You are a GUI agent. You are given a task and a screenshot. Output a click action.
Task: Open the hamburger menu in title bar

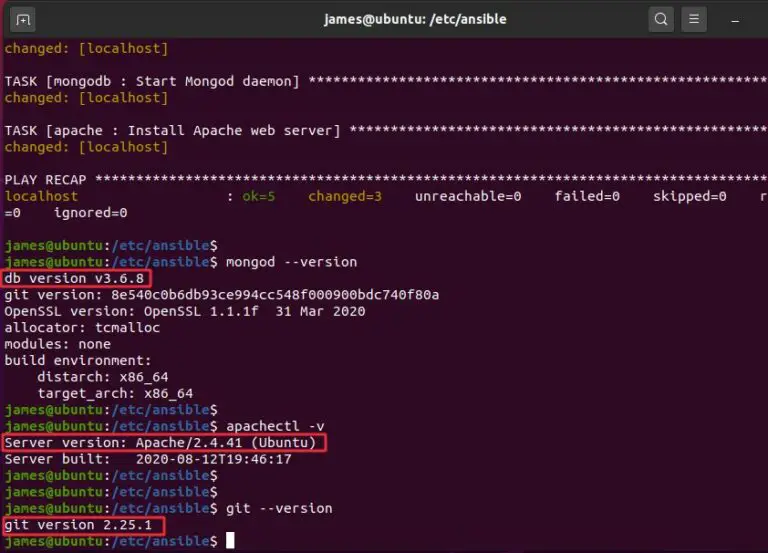tap(694, 20)
